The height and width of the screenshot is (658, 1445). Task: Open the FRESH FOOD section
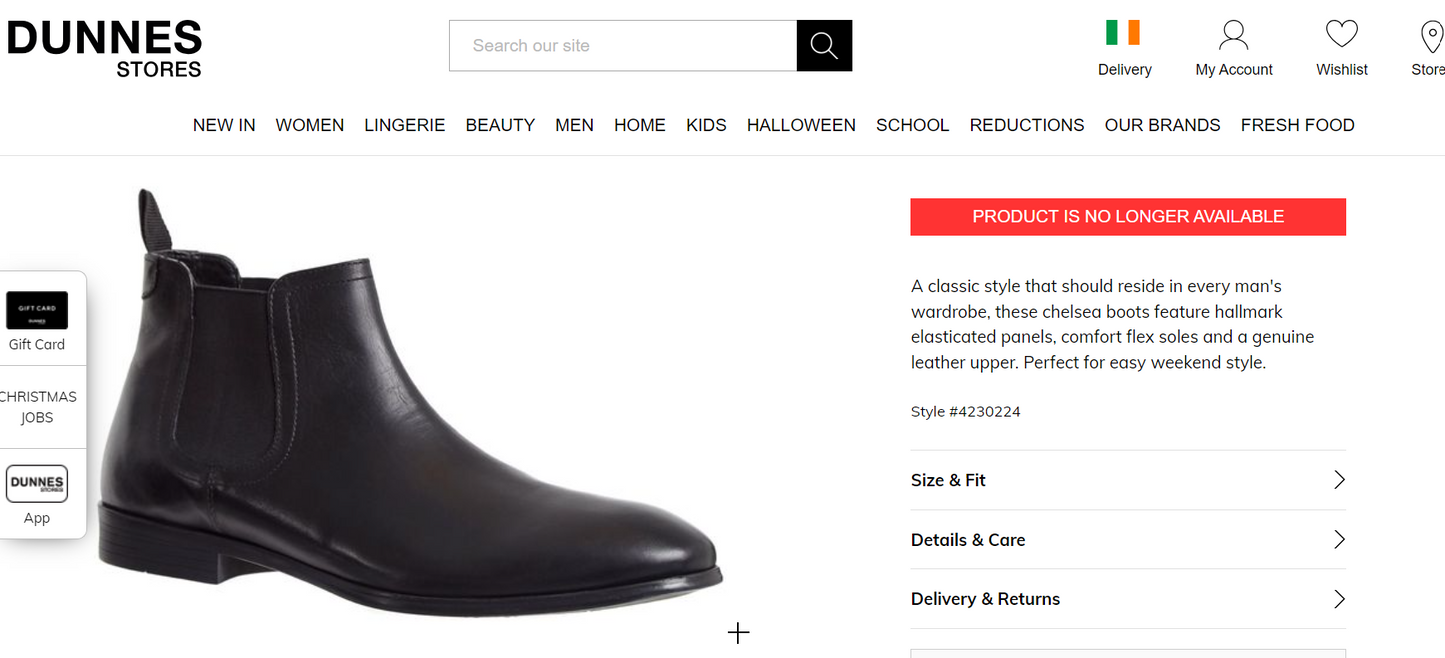1297,124
